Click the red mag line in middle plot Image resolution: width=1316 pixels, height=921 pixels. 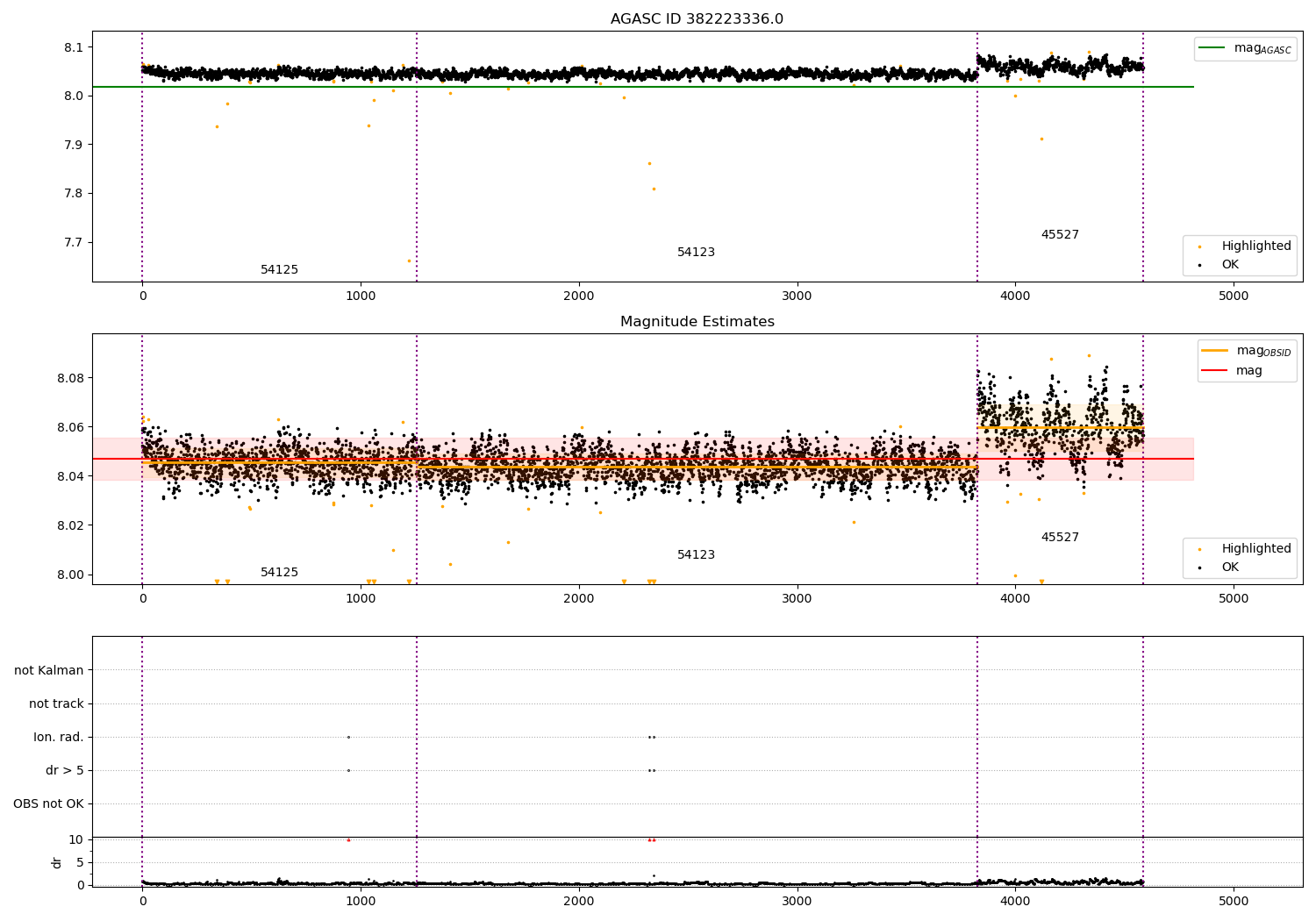pyautogui.click(x=642, y=459)
